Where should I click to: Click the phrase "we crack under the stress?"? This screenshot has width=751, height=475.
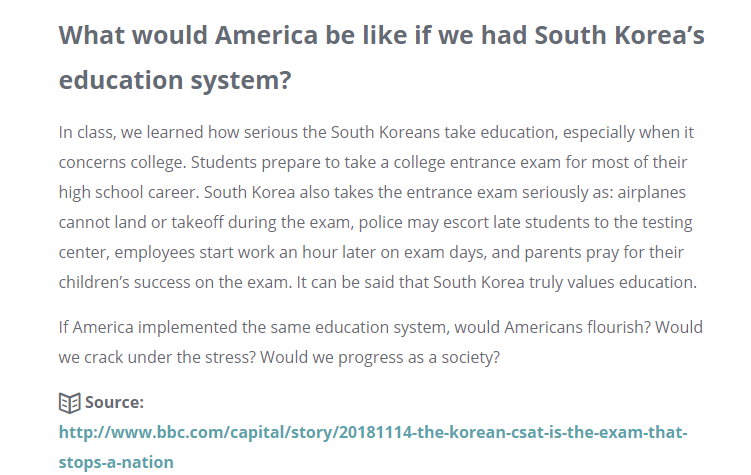(186, 356)
